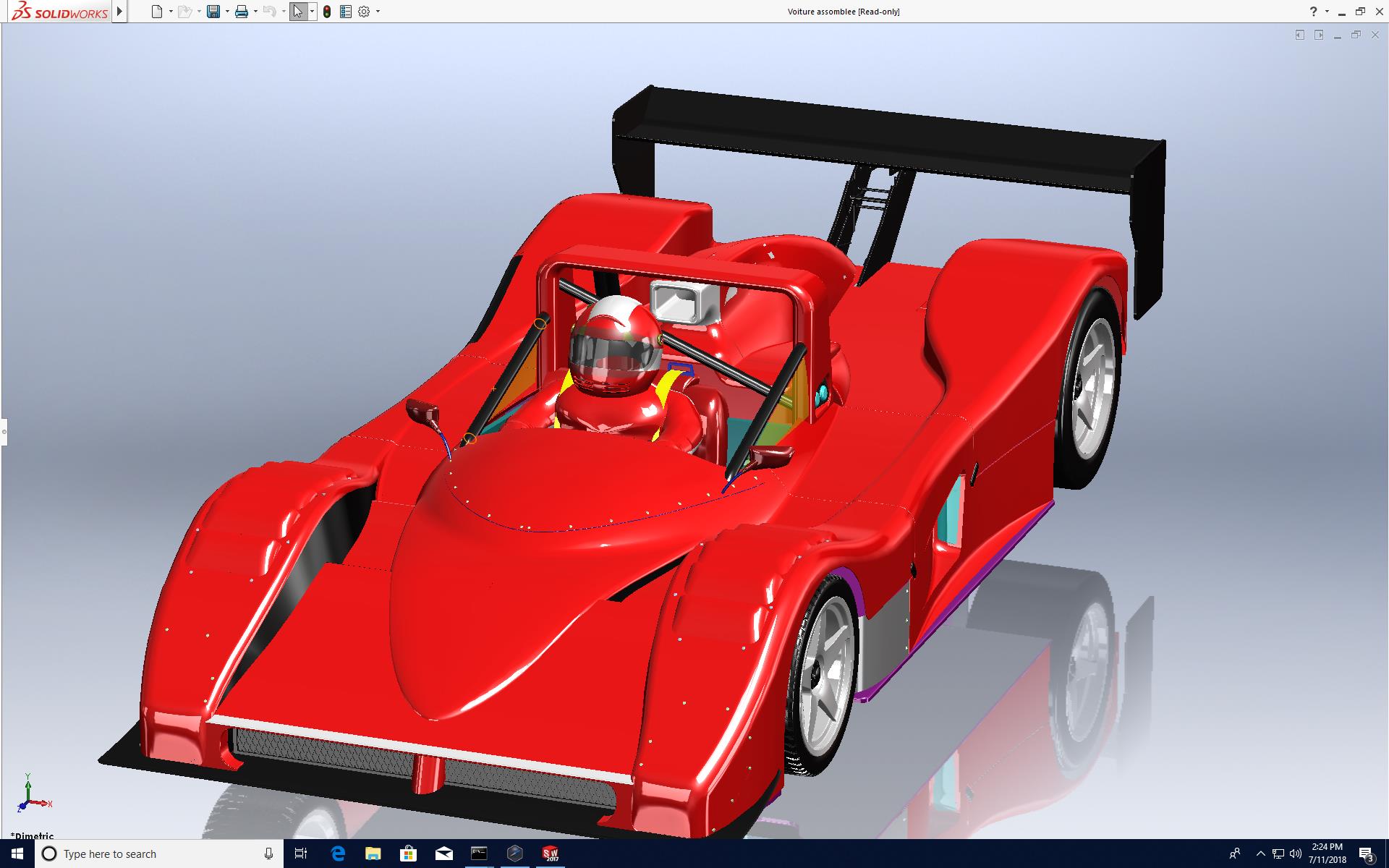The height and width of the screenshot is (868, 1389).
Task: Open the Help dropdown arrow
Action: [1327, 12]
